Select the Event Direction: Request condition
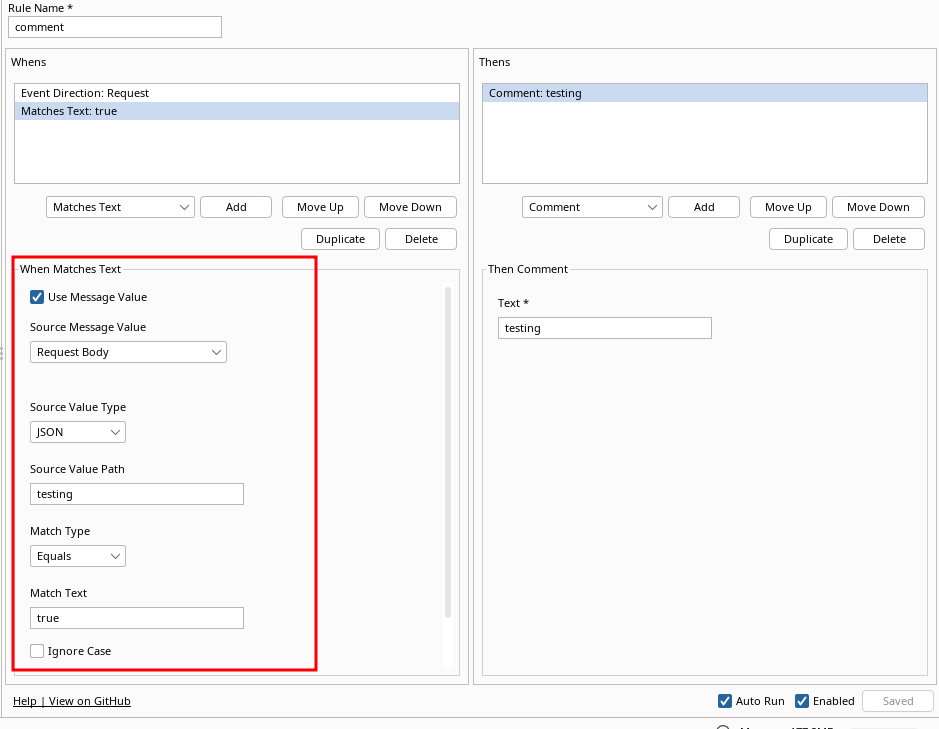The width and height of the screenshot is (939, 729). 236,92
